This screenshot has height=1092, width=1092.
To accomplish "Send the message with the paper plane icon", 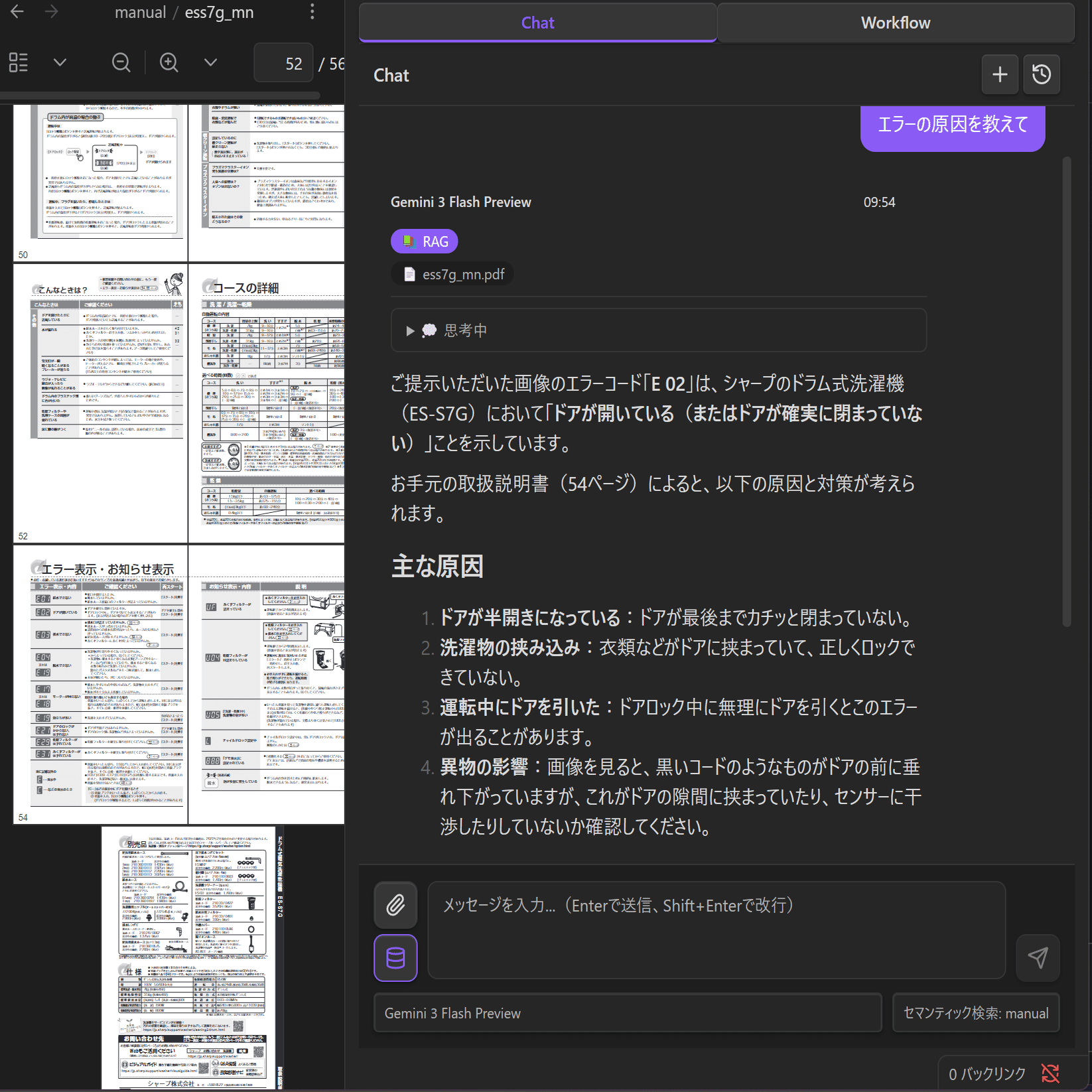I will click(1038, 958).
